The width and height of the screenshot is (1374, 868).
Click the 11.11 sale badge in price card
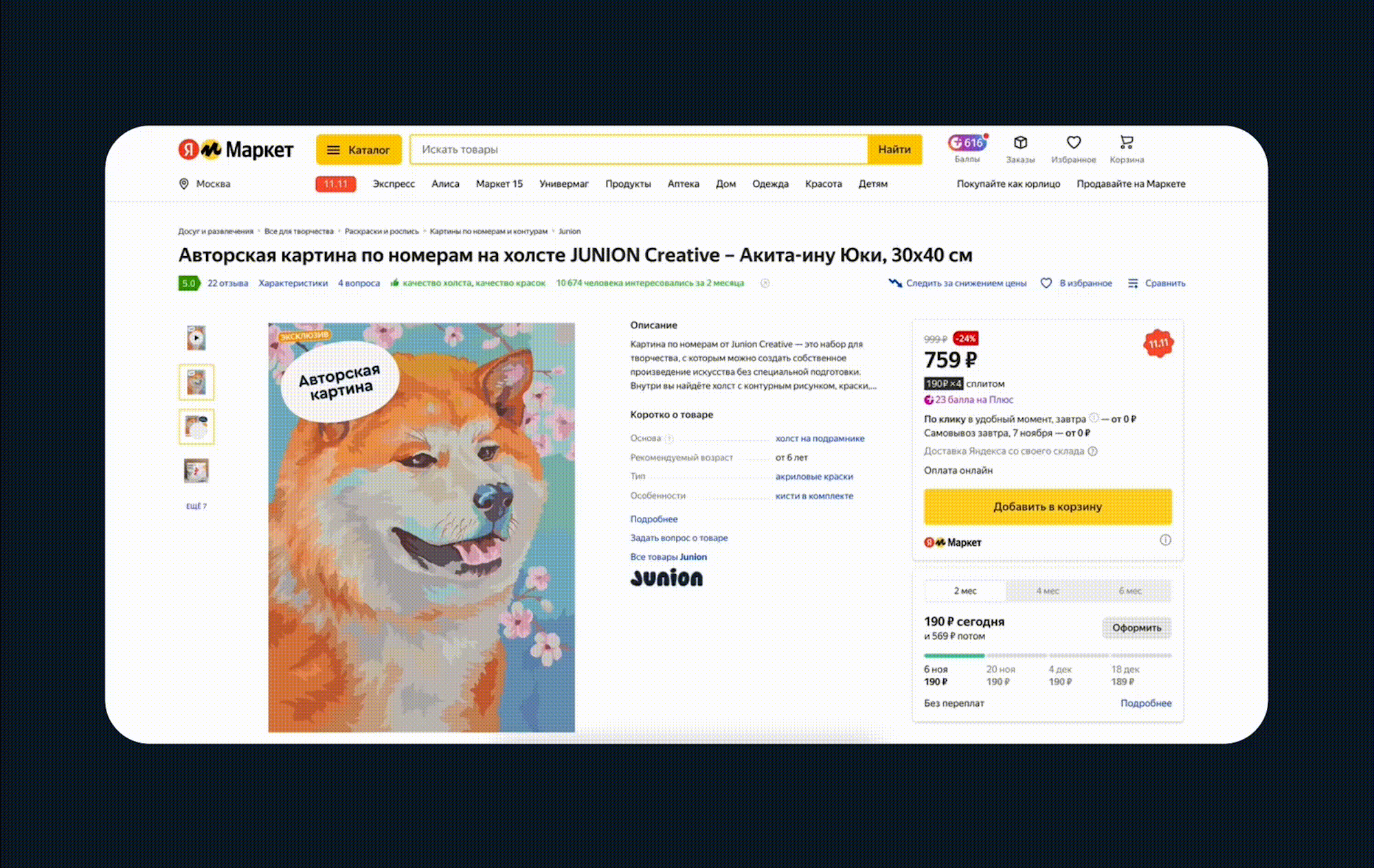tap(1158, 343)
